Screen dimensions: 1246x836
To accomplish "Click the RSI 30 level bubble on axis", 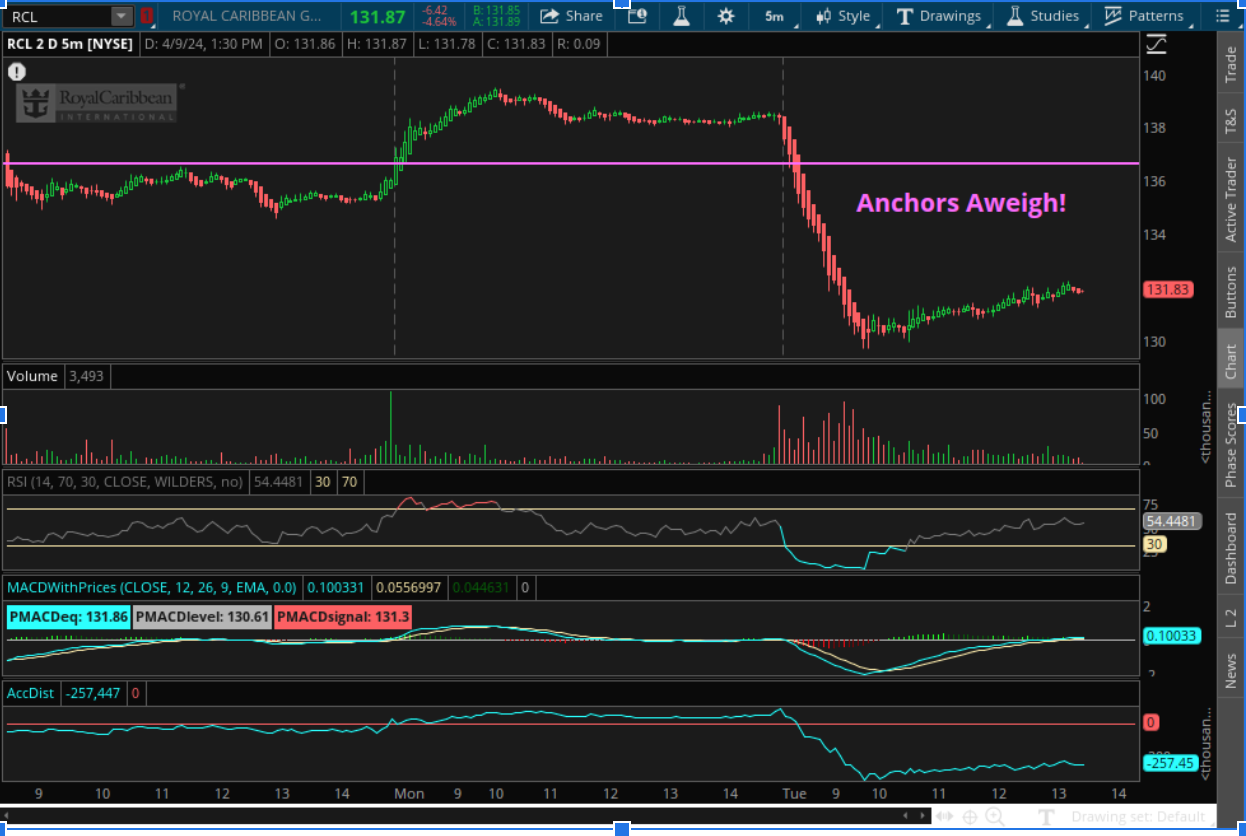I will tap(1153, 545).
